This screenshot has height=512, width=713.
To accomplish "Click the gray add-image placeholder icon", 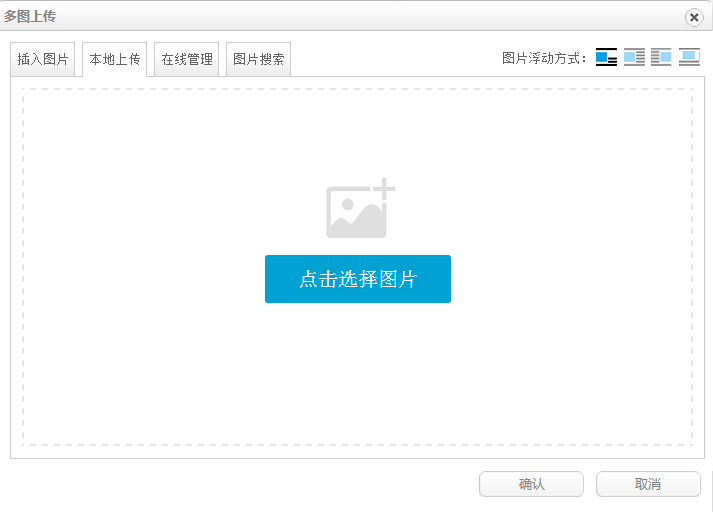I will 361,208.
